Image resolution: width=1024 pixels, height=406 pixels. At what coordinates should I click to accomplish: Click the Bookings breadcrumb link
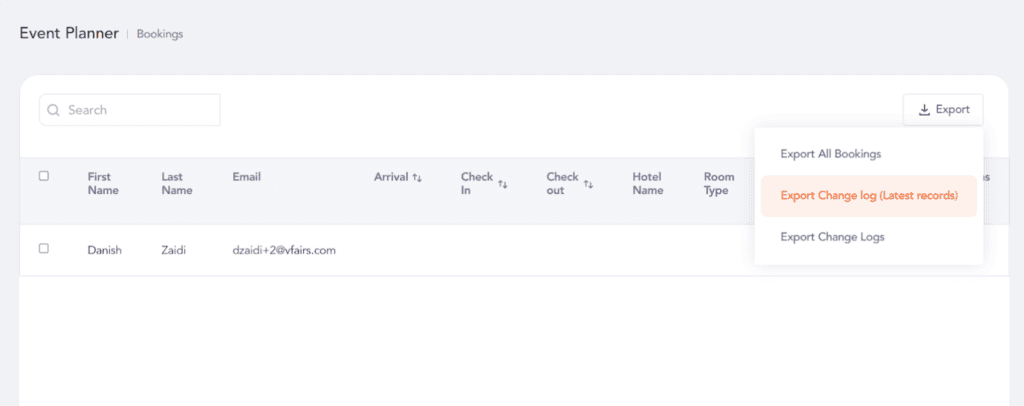160,34
